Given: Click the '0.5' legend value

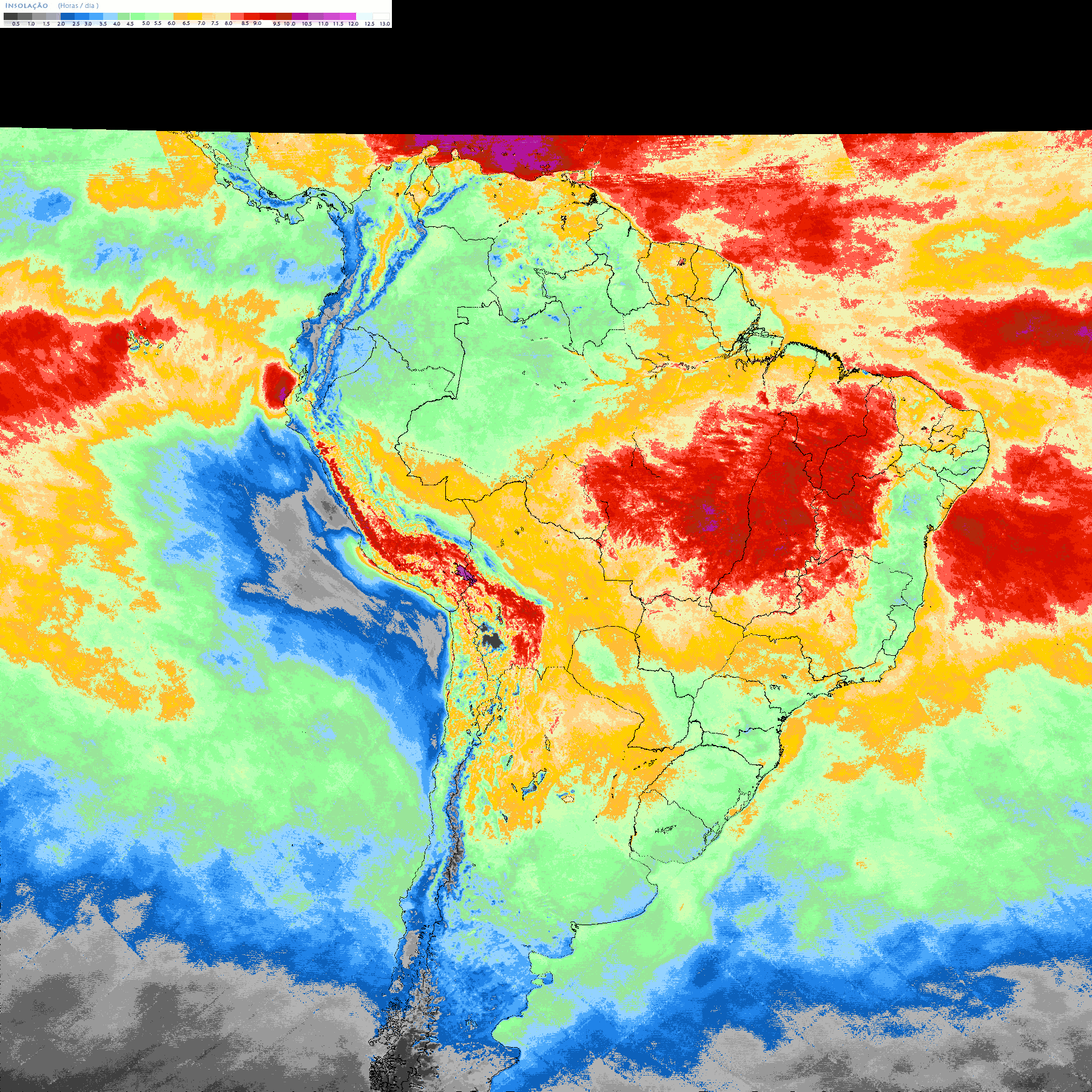Looking at the screenshot, I should (x=16, y=24).
